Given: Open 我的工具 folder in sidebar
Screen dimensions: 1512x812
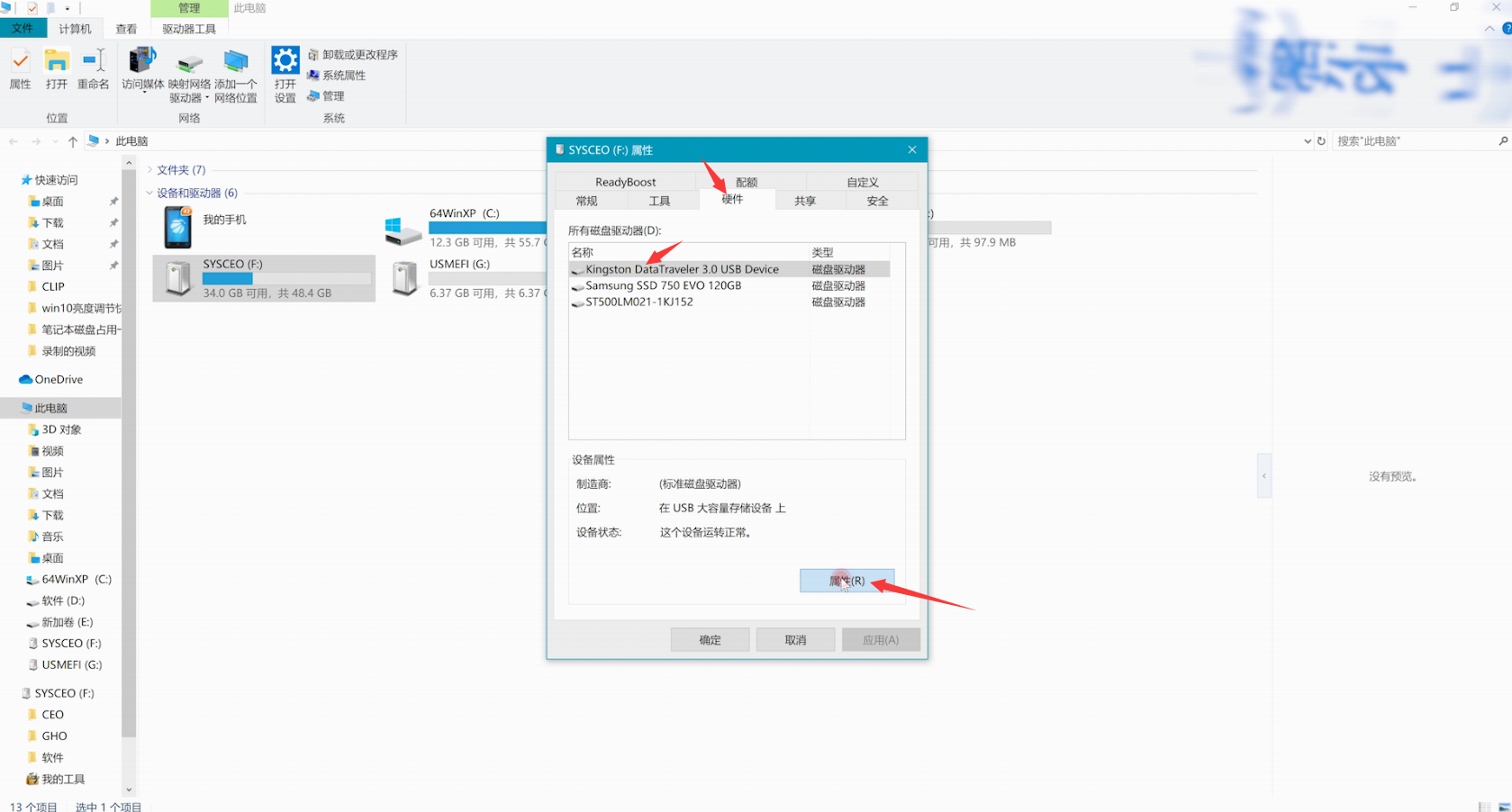Looking at the screenshot, I should pos(63,780).
